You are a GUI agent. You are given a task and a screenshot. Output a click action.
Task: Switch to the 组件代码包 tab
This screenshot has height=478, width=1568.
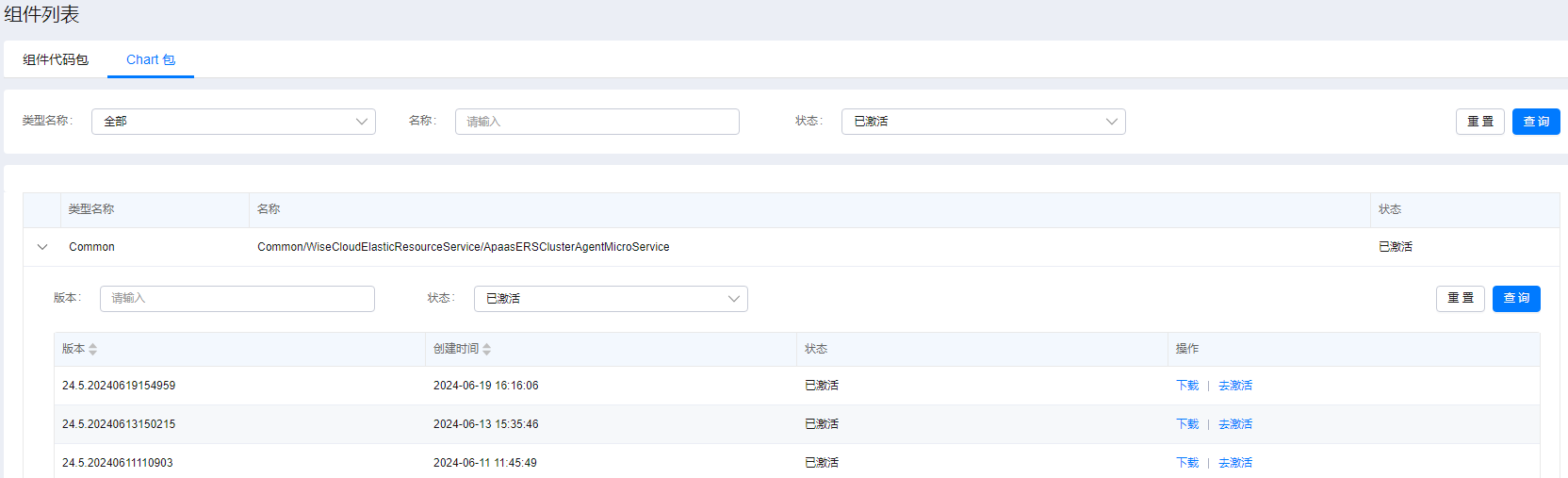pyautogui.click(x=56, y=59)
